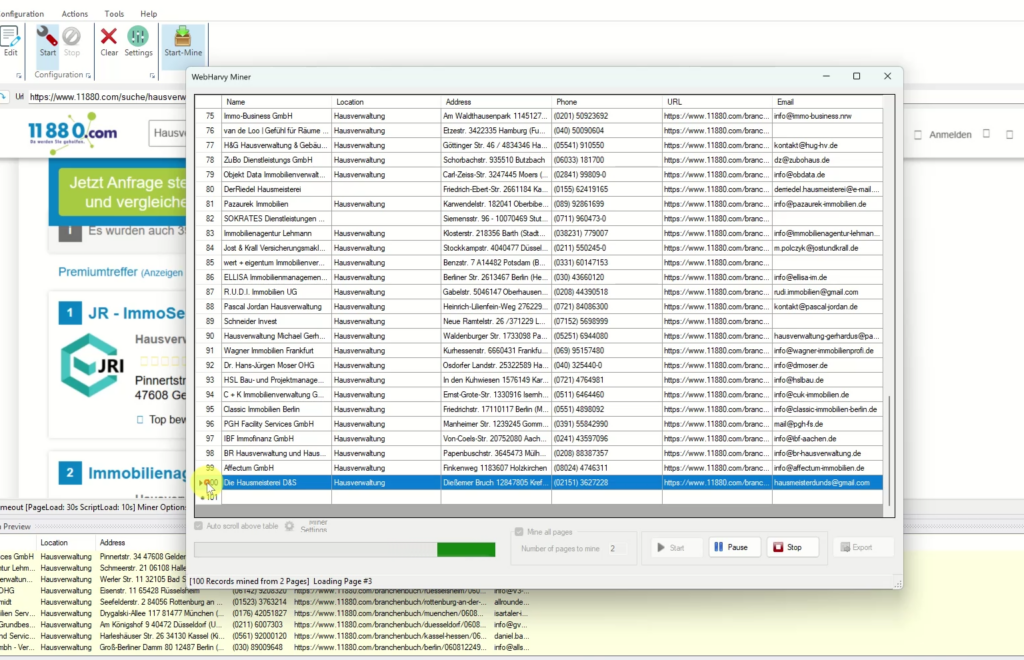1024x660 pixels.
Task: Open the Actions menu
Action: tap(74, 14)
